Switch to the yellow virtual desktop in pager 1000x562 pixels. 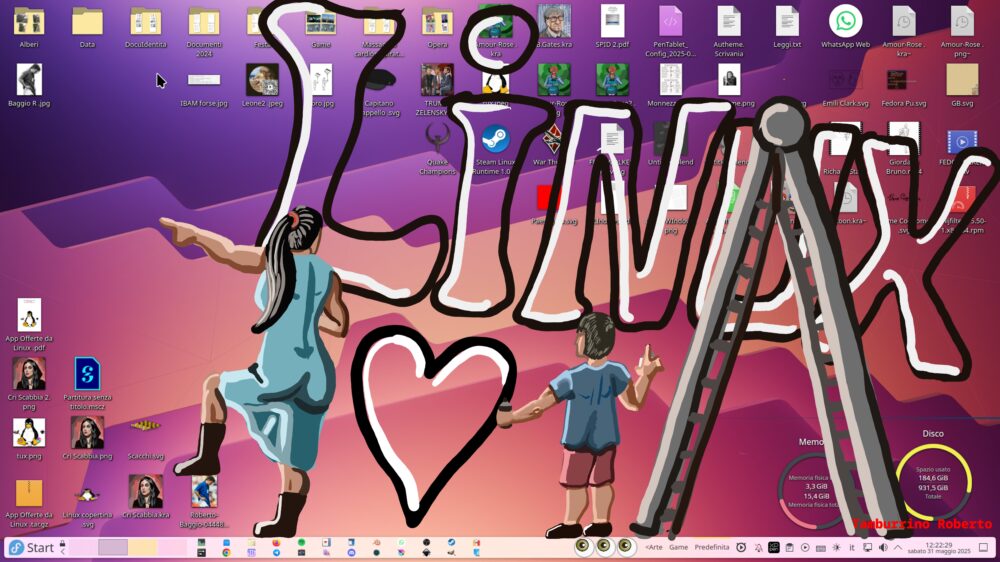pos(143,547)
